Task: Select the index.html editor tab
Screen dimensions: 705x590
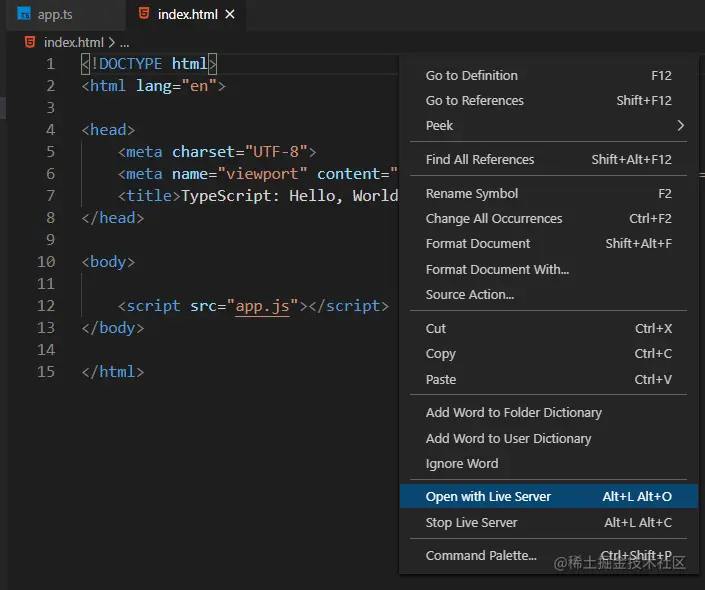Action: point(187,14)
